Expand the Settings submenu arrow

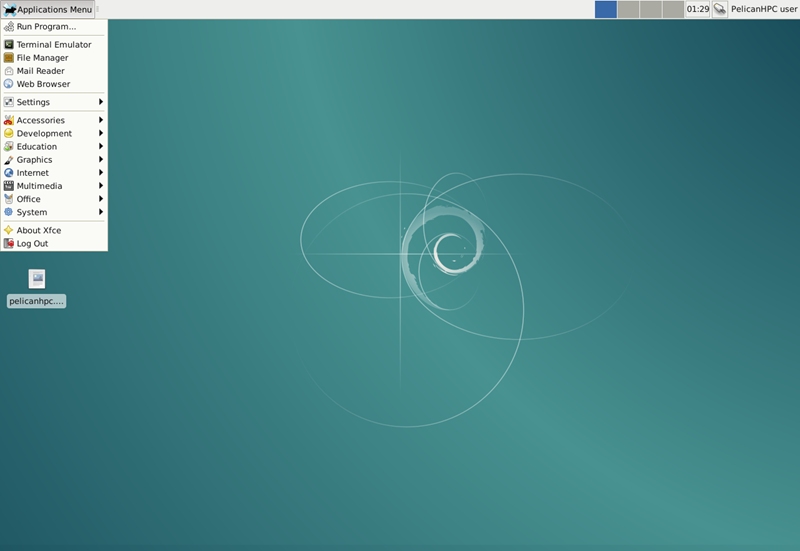click(x=101, y=102)
